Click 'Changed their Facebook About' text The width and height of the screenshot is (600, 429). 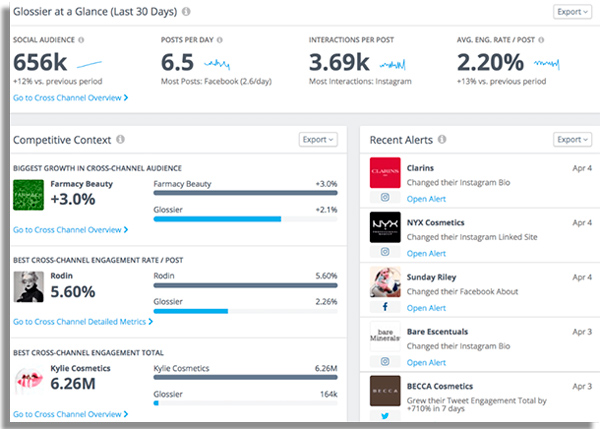pyautogui.click(x=462, y=292)
